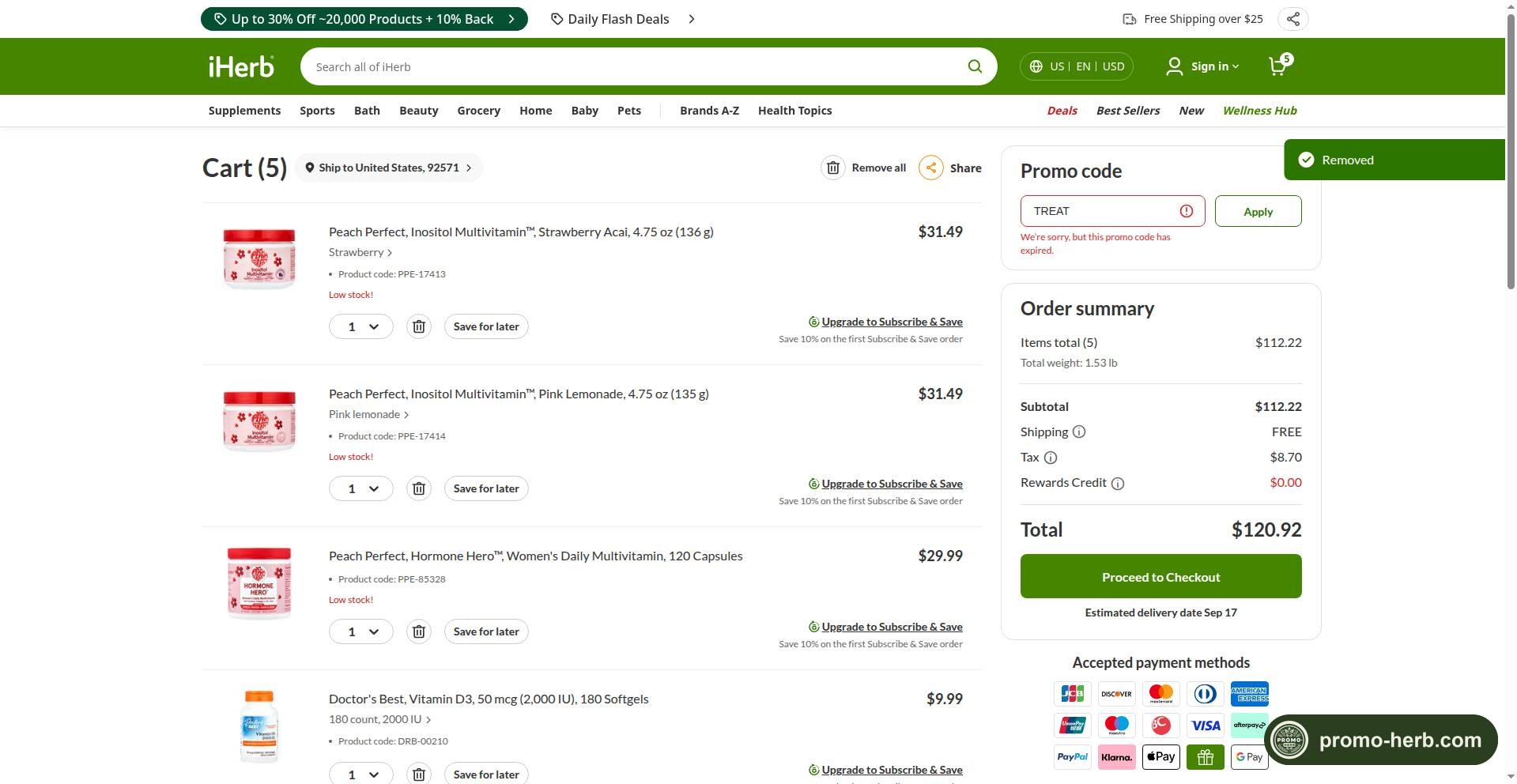Open quantity dropdown for Pink Lemonade multivitamin

point(361,488)
